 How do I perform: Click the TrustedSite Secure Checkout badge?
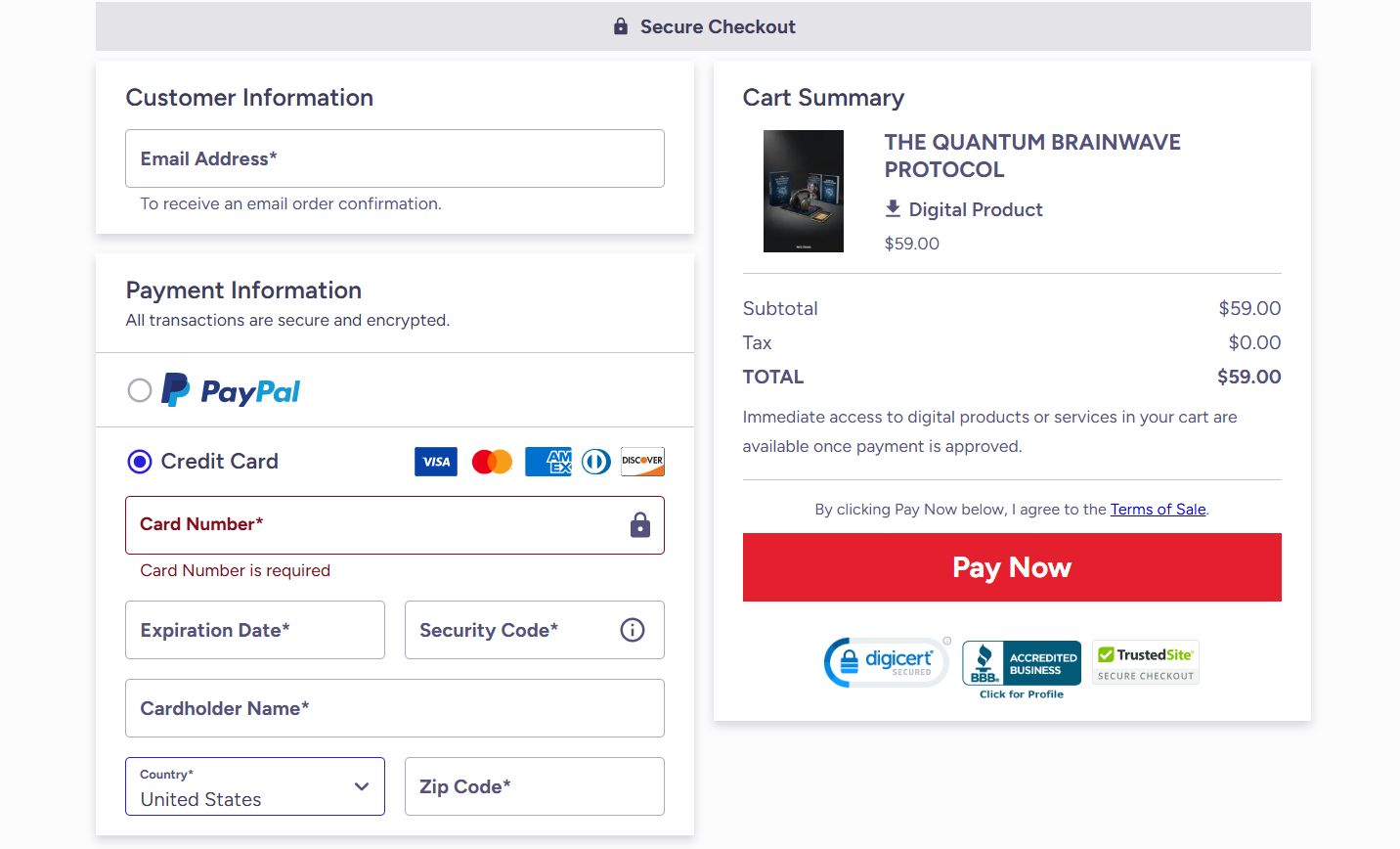1145,662
